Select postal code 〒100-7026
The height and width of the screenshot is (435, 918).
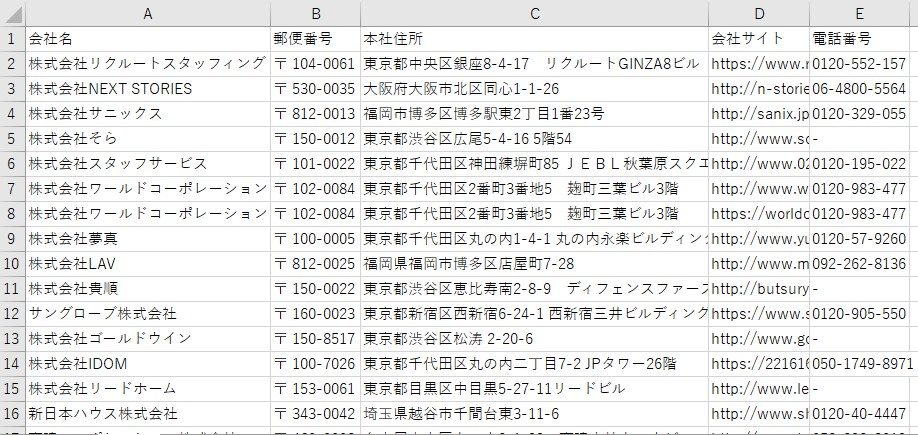click(316, 364)
